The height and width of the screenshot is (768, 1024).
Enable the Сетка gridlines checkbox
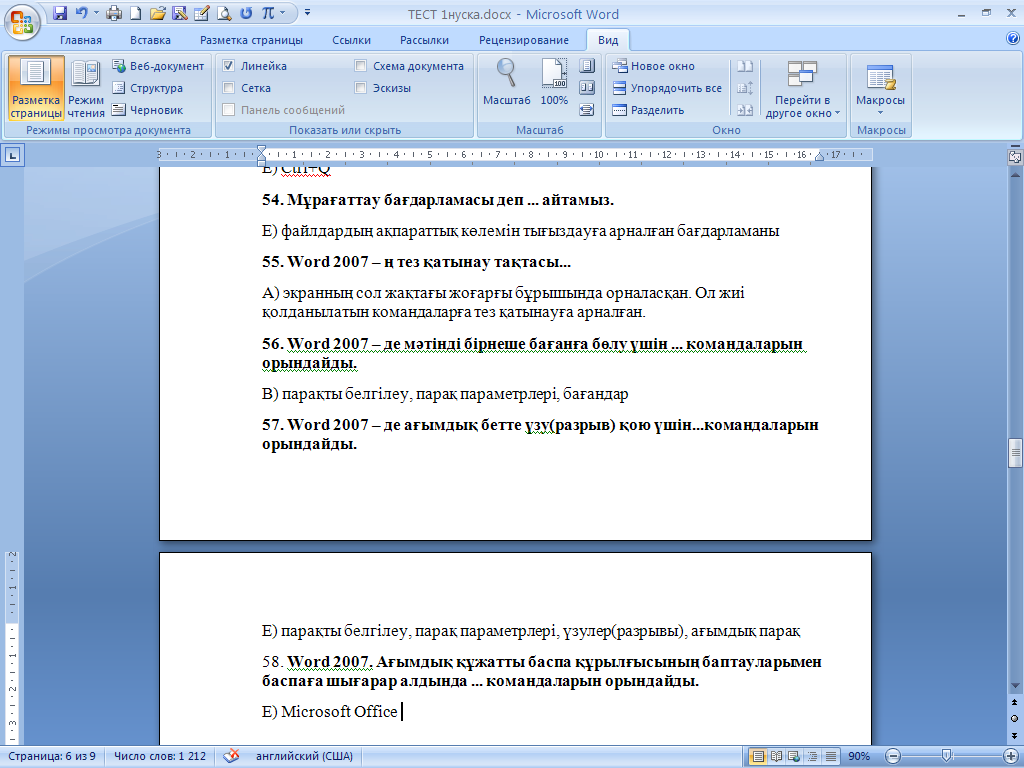point(229,88)
